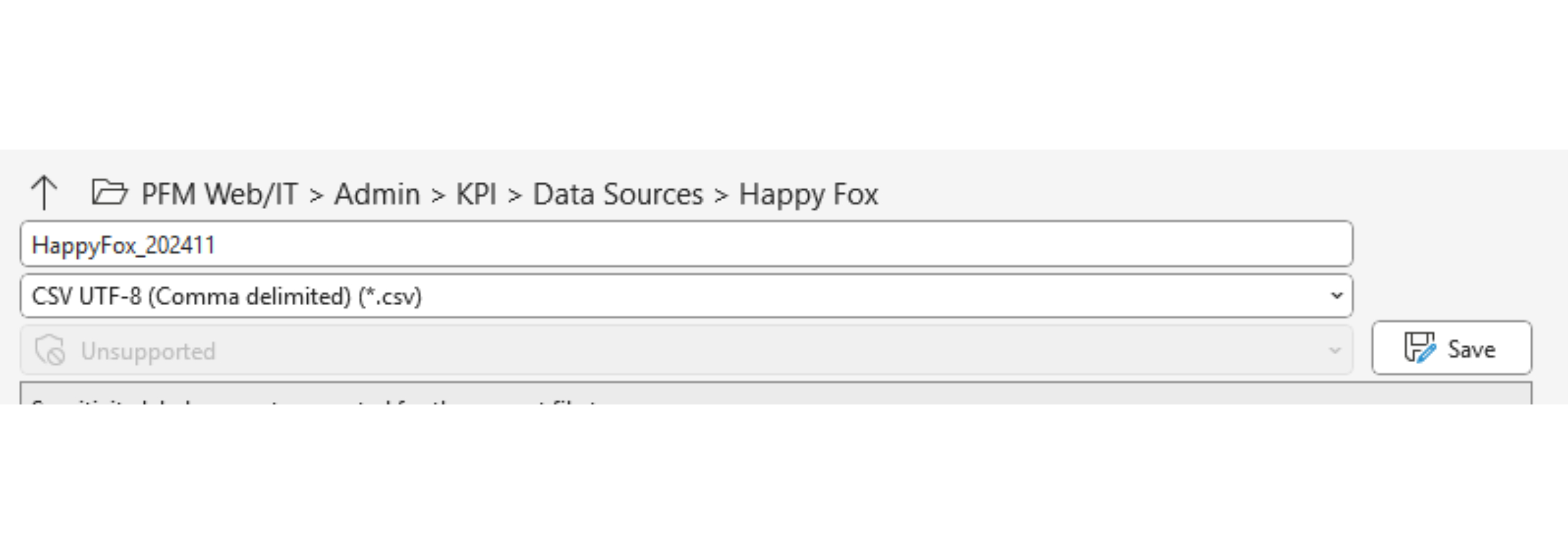Click the shield icon beside Unsupported
The width and height of the screenshot is (1568, 554).
(x=49, y=349)
